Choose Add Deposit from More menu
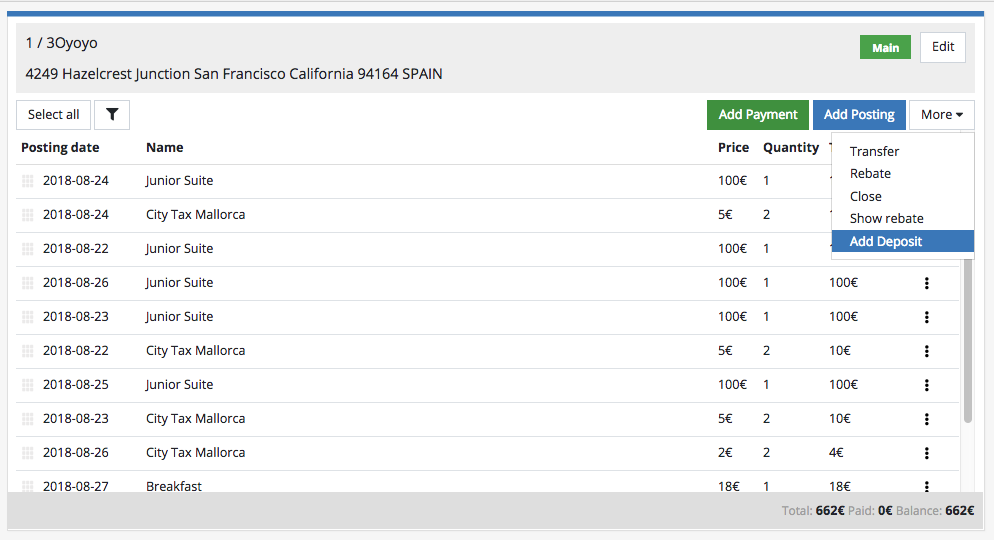This screenshot has height=540, width=994. click(x=886, y=241)
